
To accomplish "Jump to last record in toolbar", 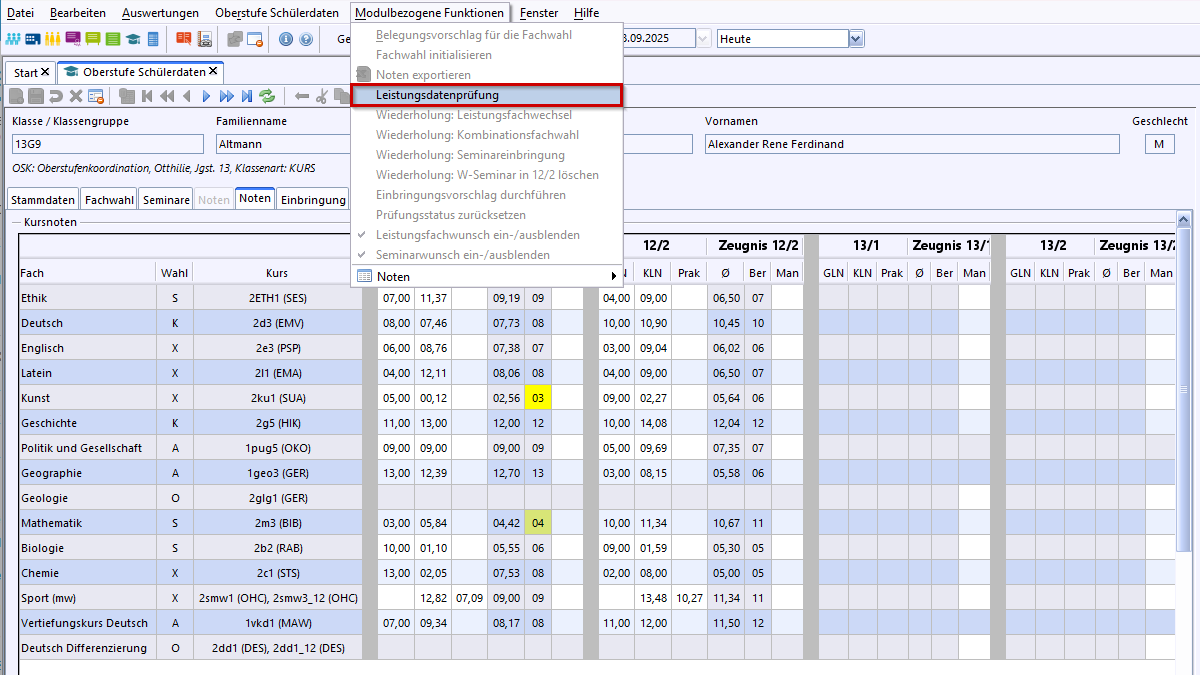I will coord(247,97).
